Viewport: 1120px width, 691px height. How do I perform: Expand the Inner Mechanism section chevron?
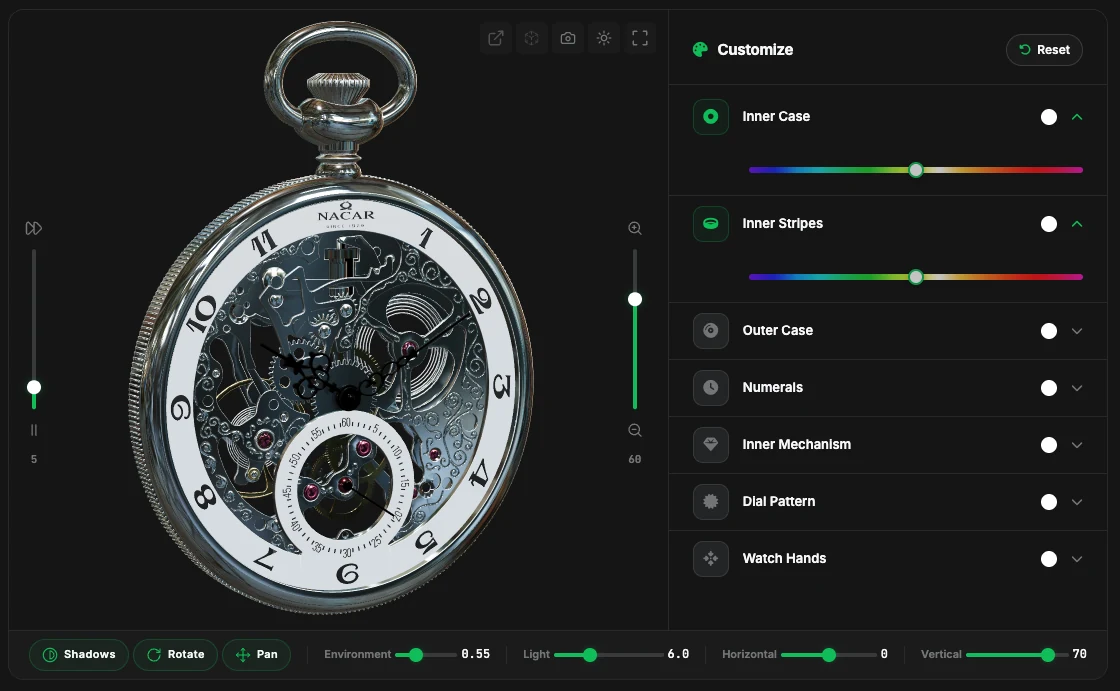coord(1077,445)
